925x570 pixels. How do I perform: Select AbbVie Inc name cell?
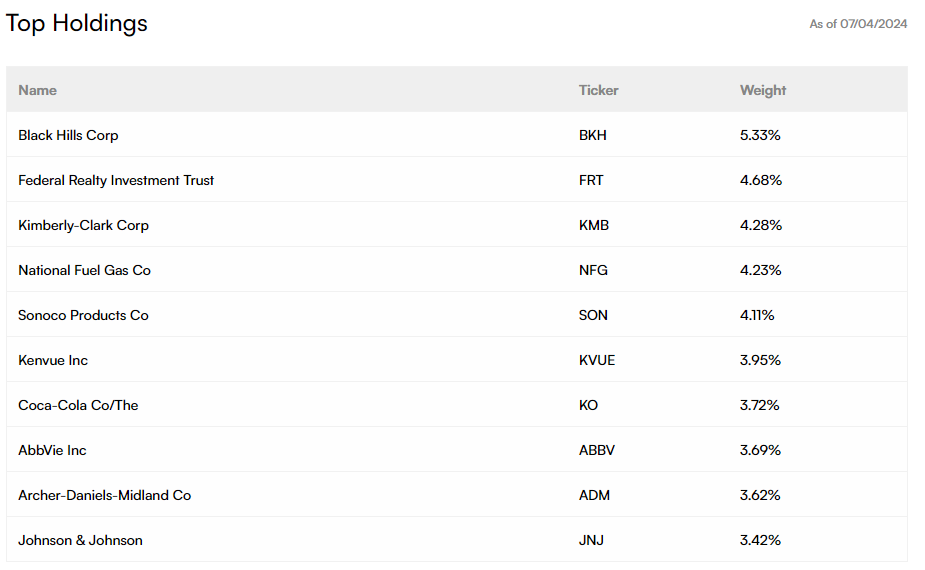coord(53,450)
